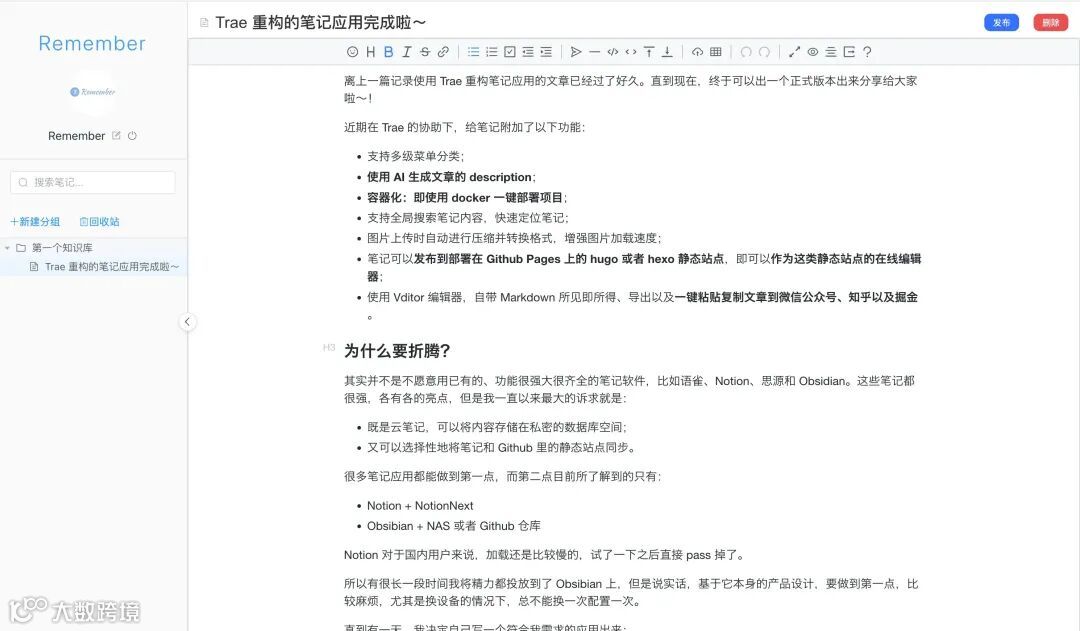Focus the 搜索笔记 search box
Viewport: 1080px width, 631px height.
pos(93,182)
